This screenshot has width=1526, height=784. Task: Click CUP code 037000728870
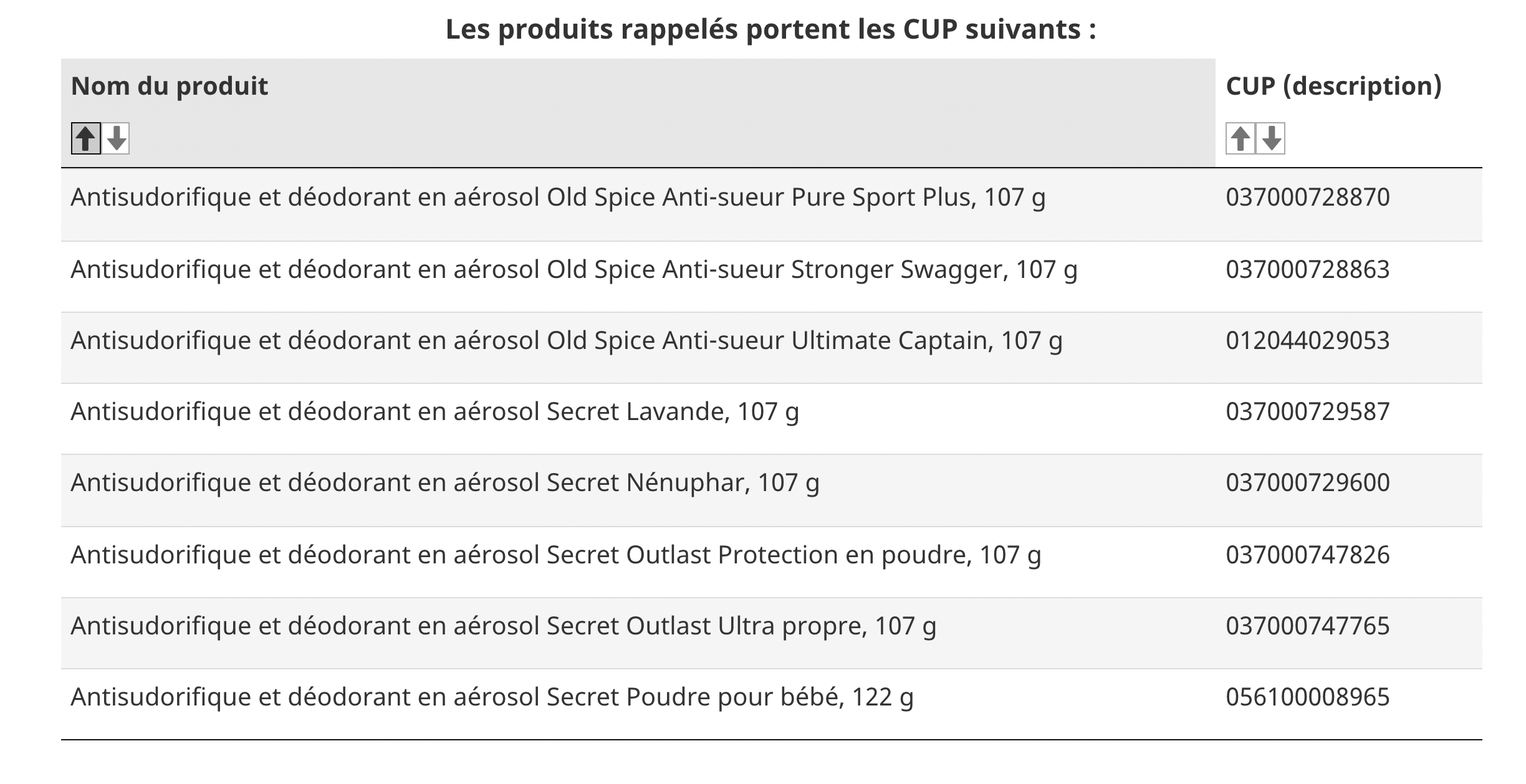tap(1307, 198)
